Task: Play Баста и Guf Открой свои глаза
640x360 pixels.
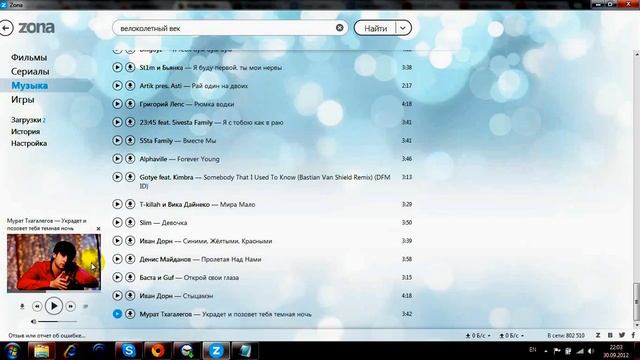Action: [117, 277]
